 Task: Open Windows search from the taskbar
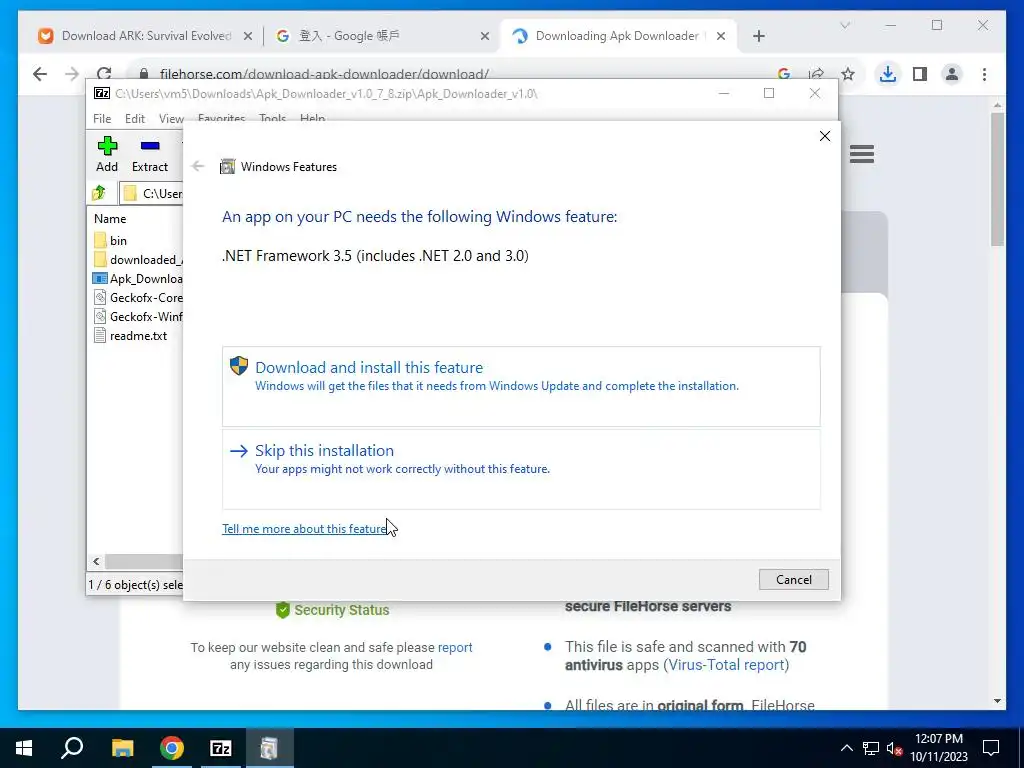click(x=72, y=748)
